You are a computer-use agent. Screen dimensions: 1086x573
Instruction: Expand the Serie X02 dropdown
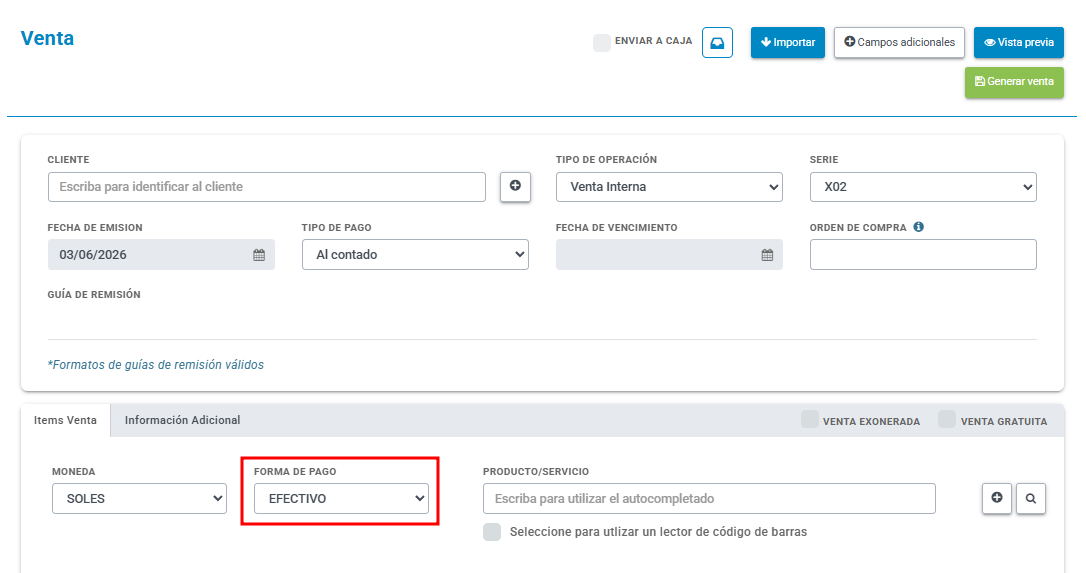[923, 187]
